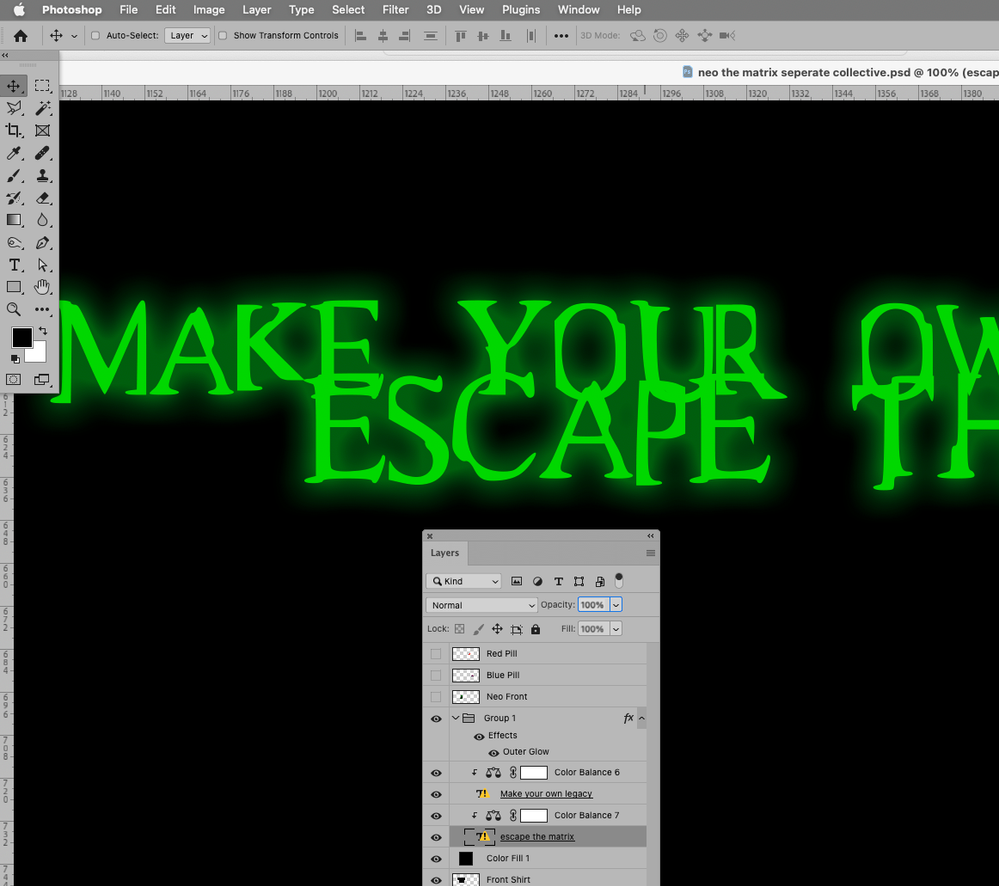Grab the Zoom tool

[14, 309]
